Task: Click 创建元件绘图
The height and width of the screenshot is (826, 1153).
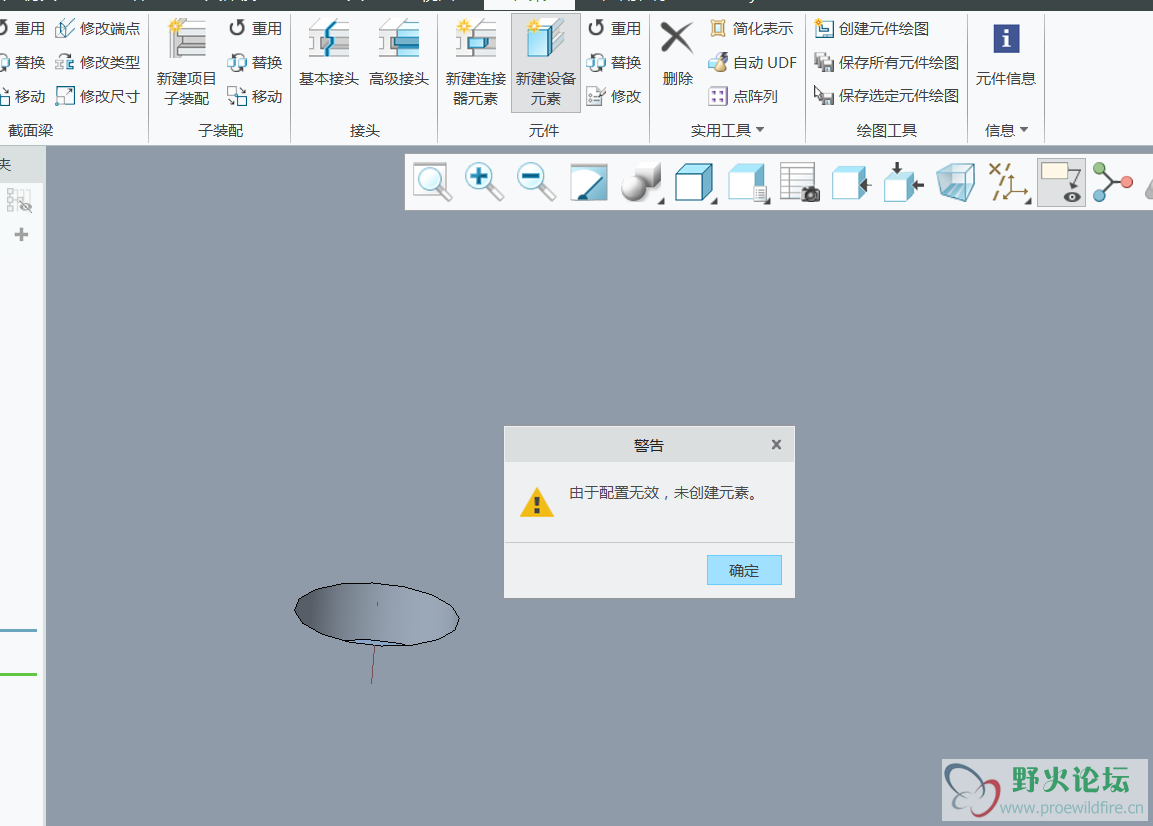Action: point(872,29)
